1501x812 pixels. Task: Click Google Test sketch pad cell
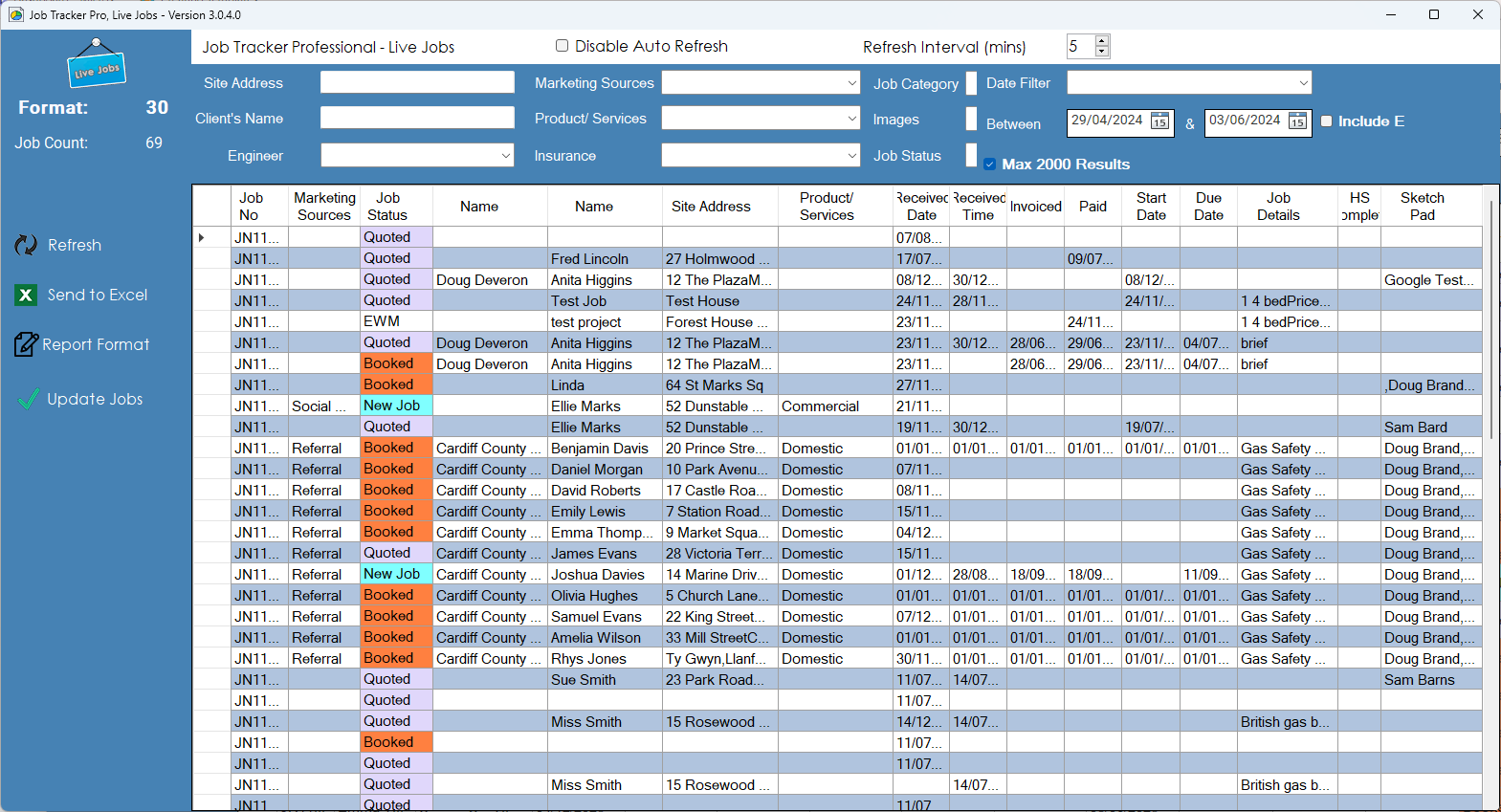coord(1431,279)
